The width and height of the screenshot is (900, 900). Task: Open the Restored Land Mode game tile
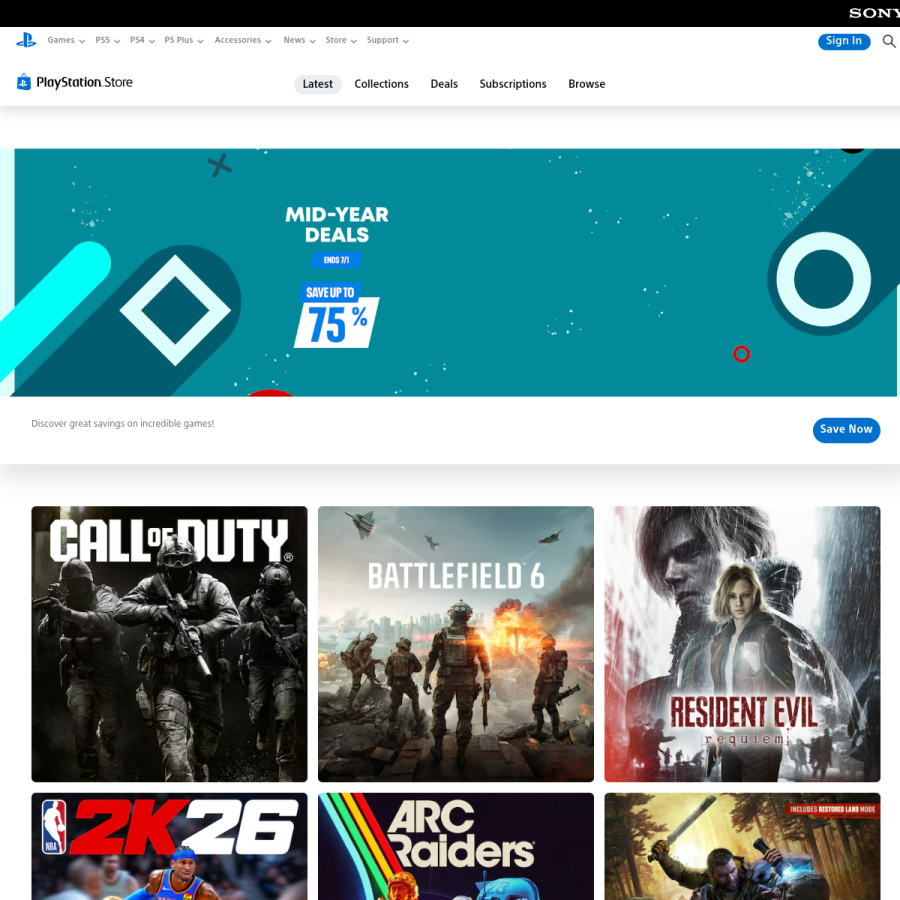(742, 847)
